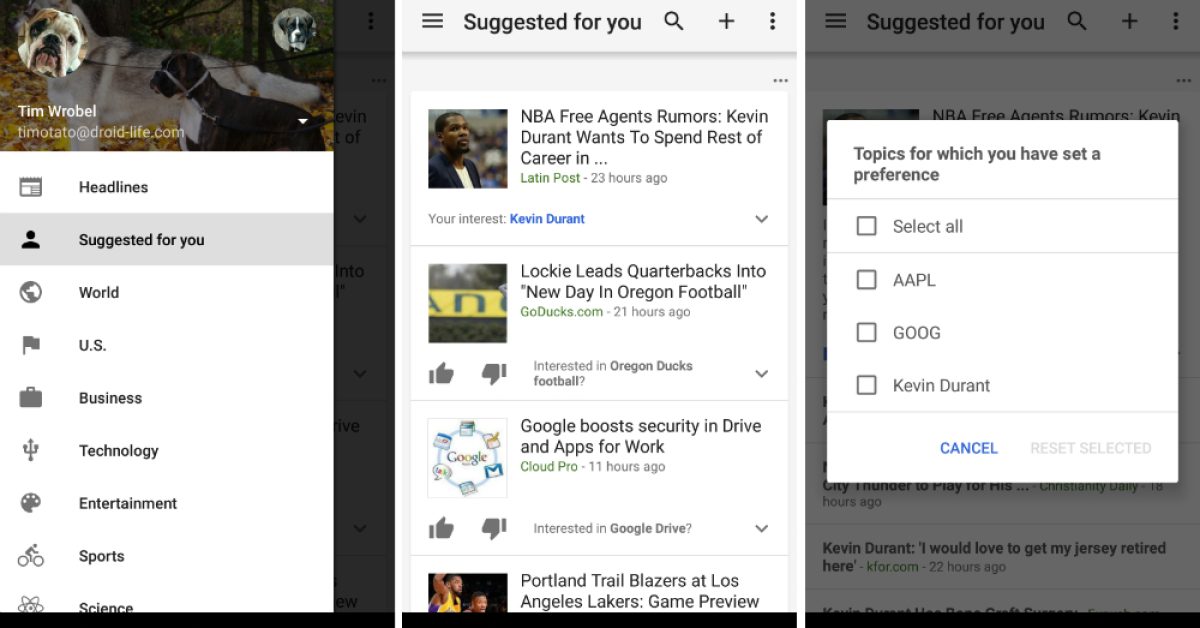1200x628 pixels.
Task: Check the AAPL topic checkbox
Action: [866, 280]
